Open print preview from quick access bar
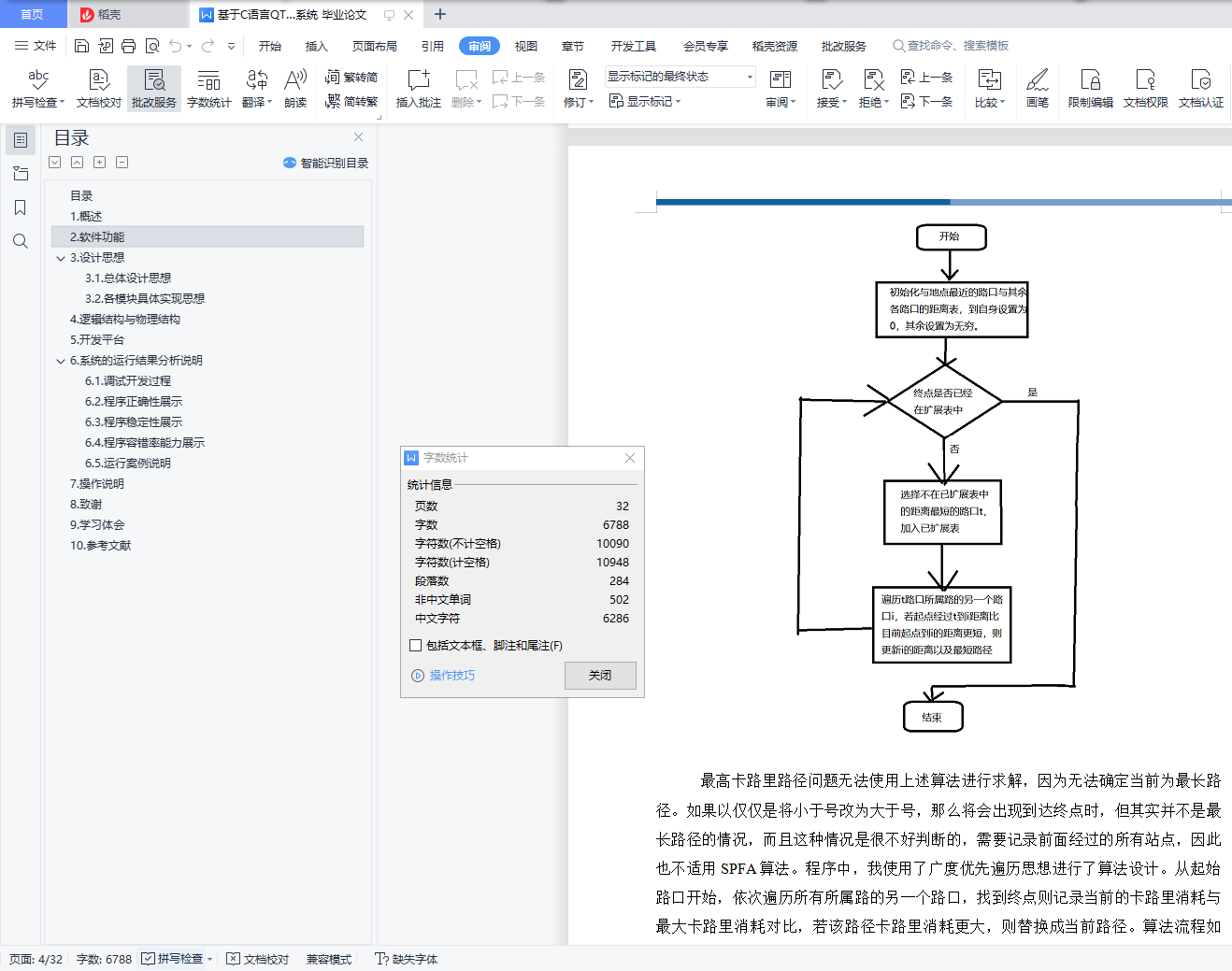This screenshot has height=971, width=1232. pyautogui.click(x=152, y=46)
